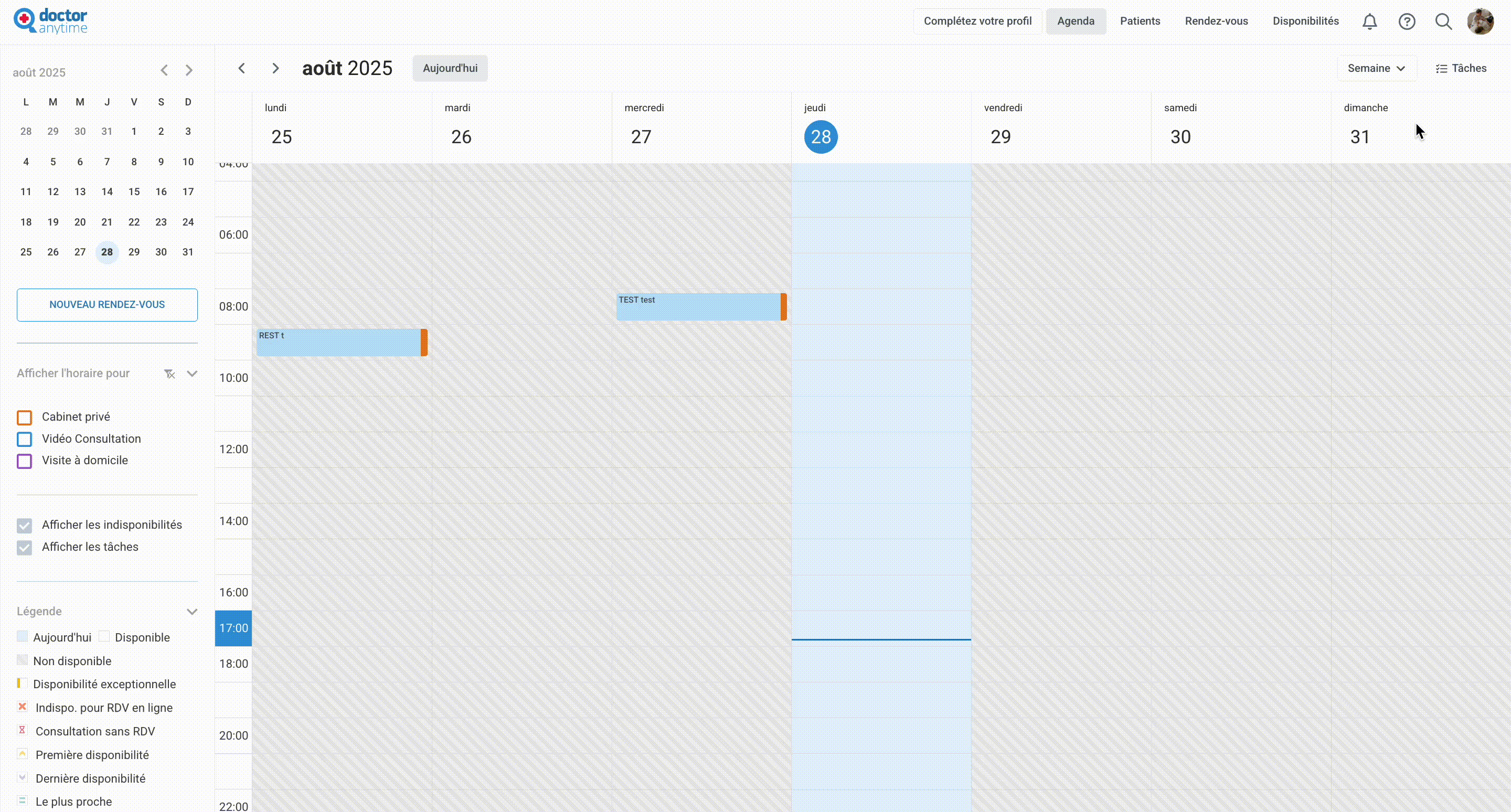Viewport: 1511px width, 812px height.
Task: Open the Semaine view dropdown
Action: coord(1376,69)
